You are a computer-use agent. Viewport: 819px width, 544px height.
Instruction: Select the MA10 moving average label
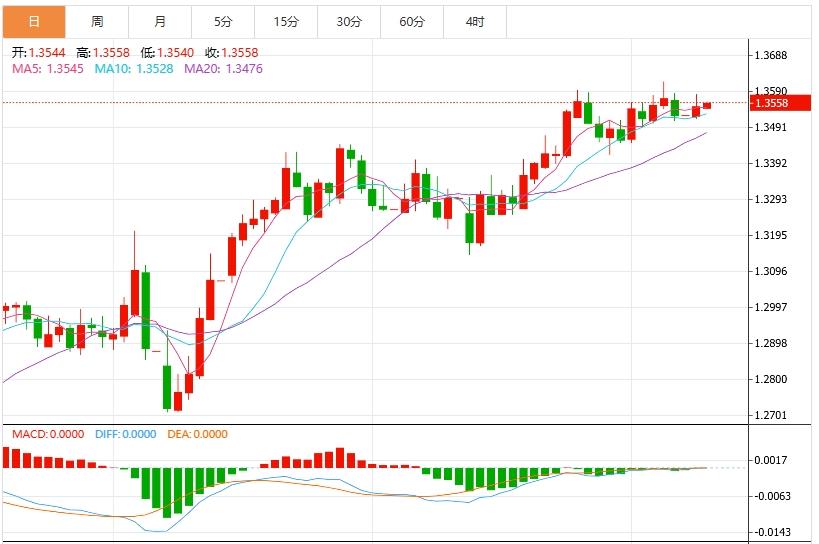tap(133, 68)
